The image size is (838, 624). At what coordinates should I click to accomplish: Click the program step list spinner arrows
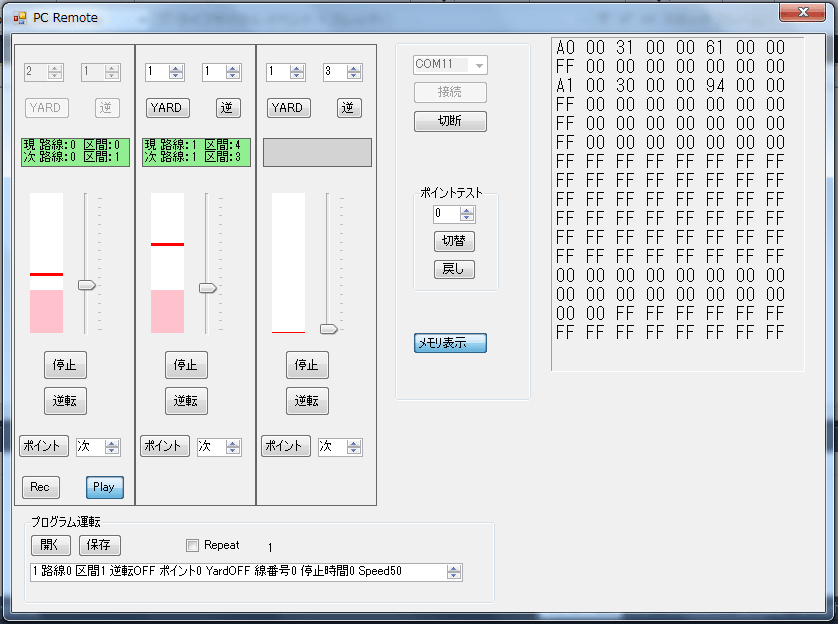(x=454, y=572)
